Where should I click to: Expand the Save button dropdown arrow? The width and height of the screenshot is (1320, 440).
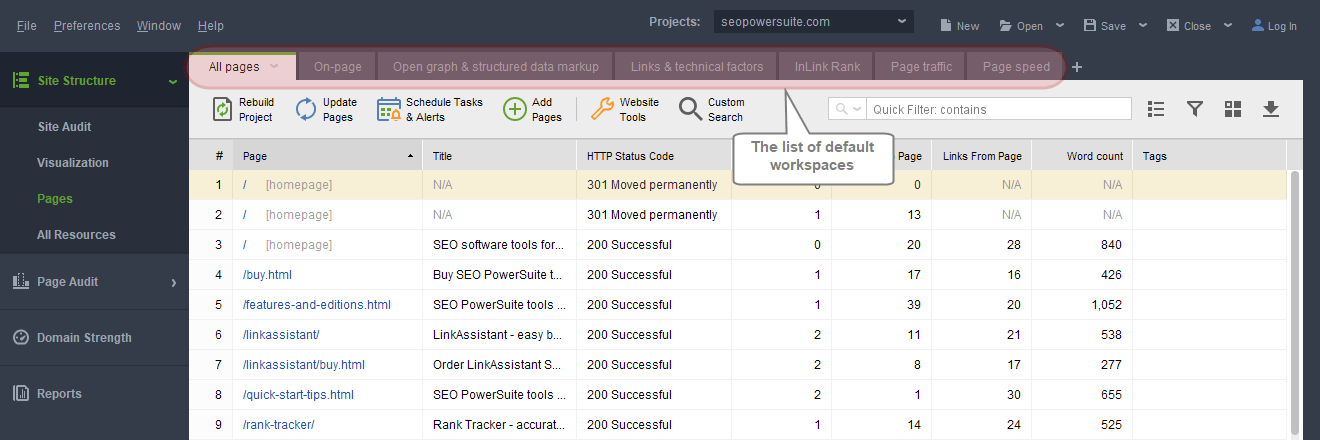pos(1142,26)
